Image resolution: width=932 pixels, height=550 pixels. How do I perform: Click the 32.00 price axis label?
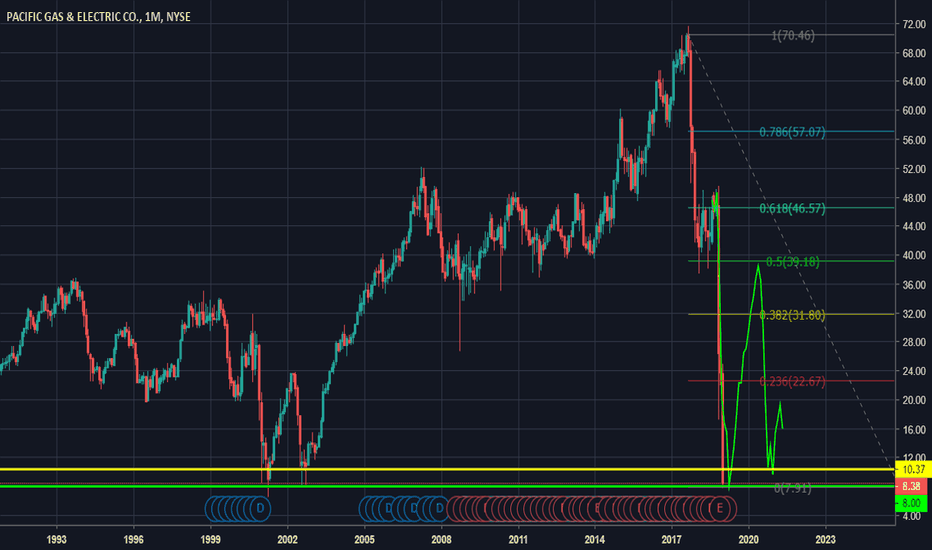914,314
